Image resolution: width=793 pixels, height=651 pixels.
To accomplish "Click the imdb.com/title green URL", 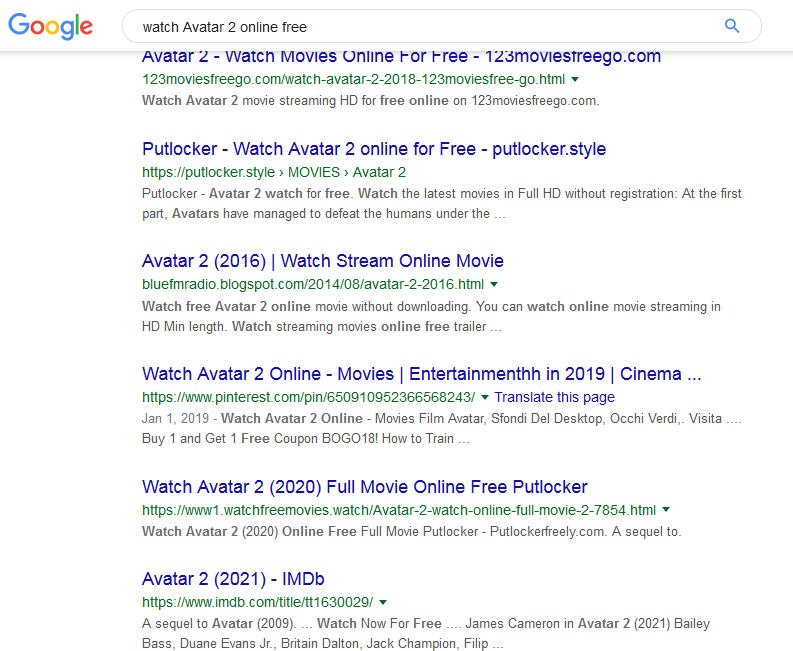I will click(257, 602).
